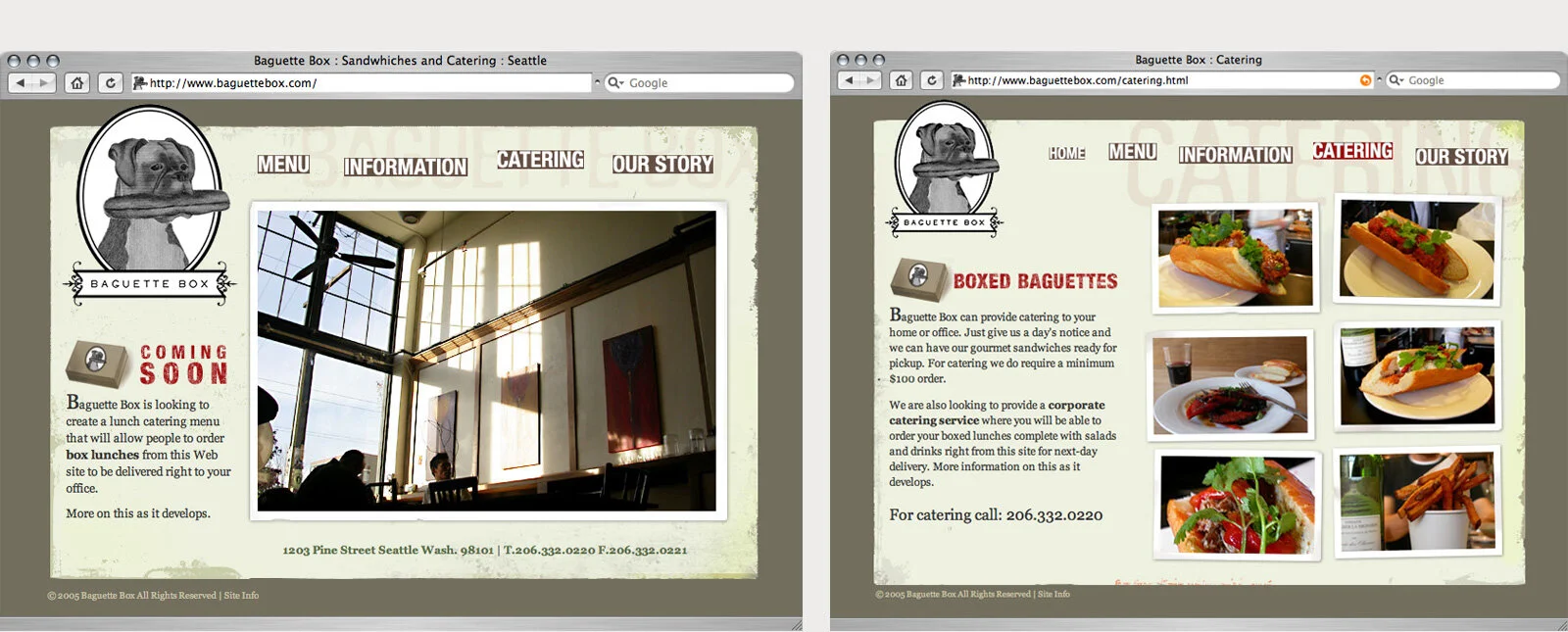This screenshot has width=1568, height=632.
Task: Click the Google search field in Catering window
Action: click(x=1473, y=80)
